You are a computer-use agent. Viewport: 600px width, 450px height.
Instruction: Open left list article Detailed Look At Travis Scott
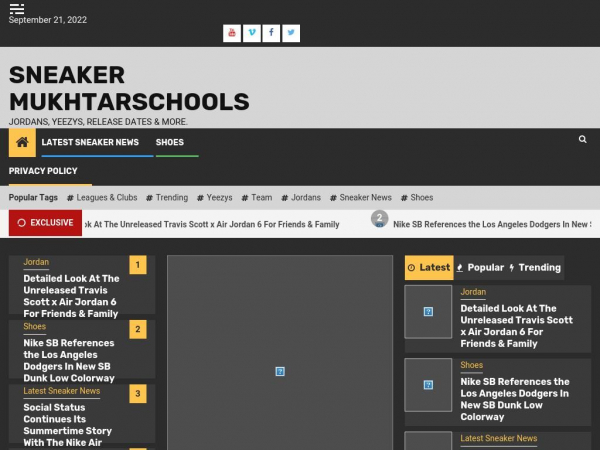pos(71,296)
